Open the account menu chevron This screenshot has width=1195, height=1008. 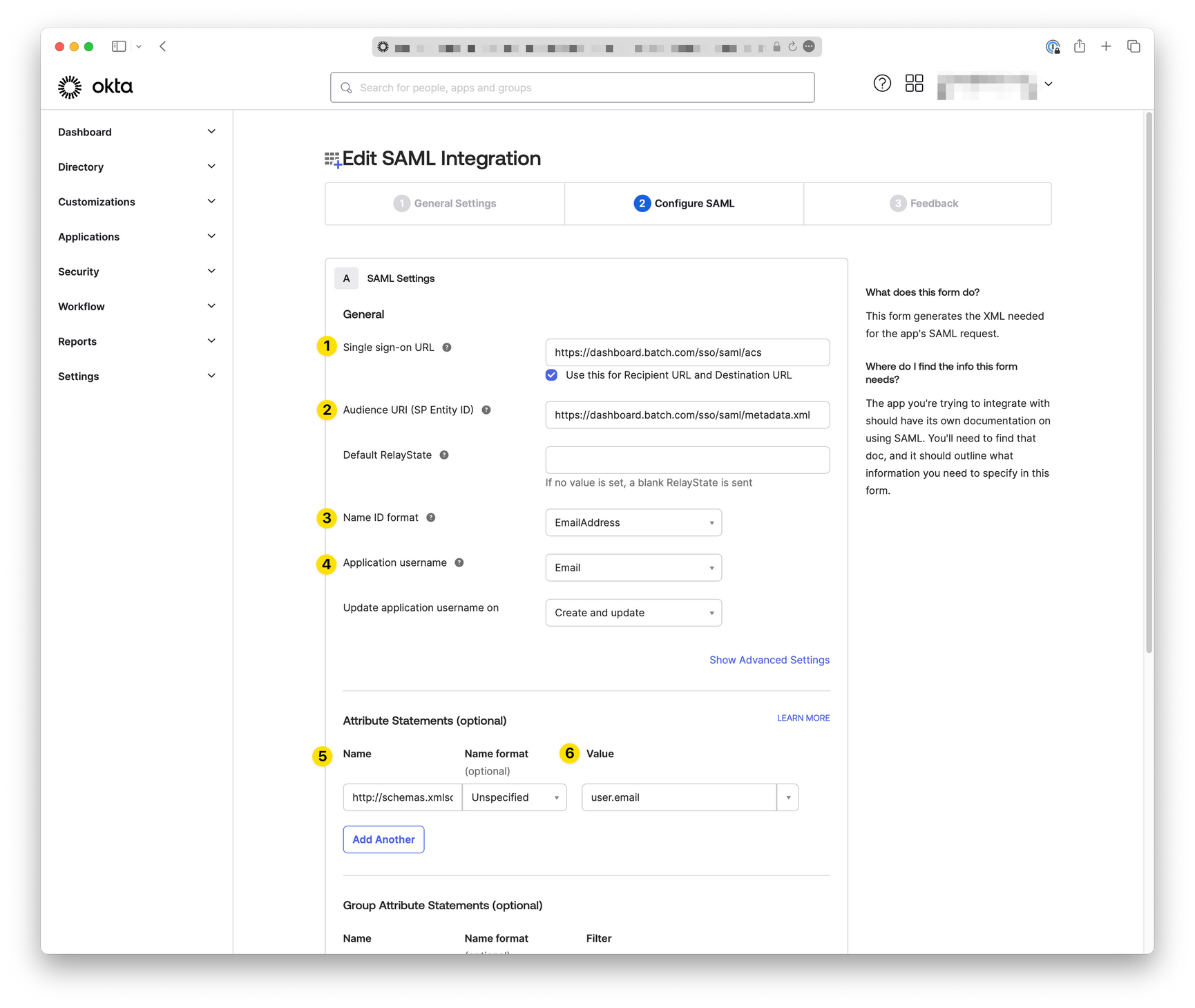coord(1049,84)
